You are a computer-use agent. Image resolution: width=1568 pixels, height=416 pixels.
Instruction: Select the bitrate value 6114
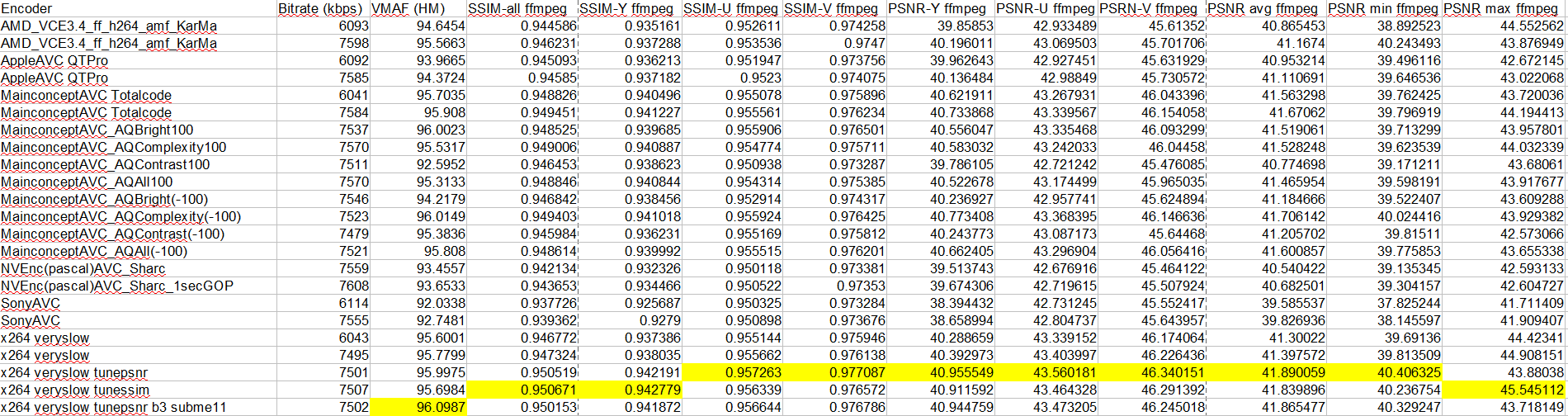(323, 303)
